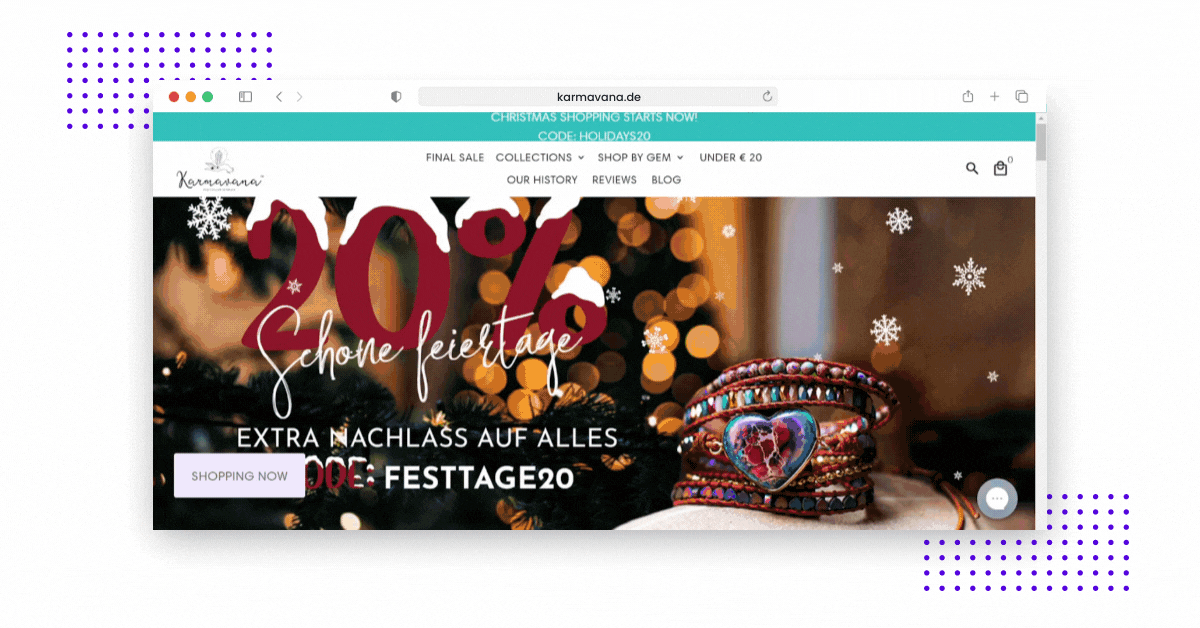Image resolution: width=1200 pixels, height=628 pixels.
Task: Expand the Shop by Gem dropdown
Action: (641, 157)
